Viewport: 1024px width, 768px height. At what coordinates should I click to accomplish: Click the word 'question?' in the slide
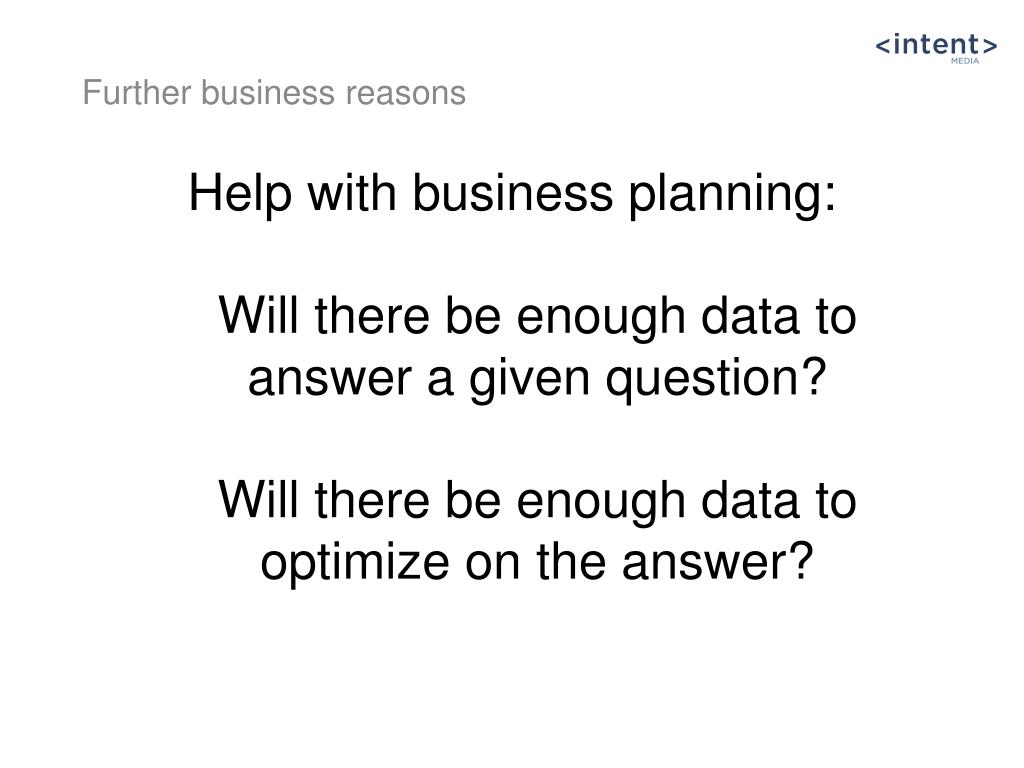tap(716, 378)
